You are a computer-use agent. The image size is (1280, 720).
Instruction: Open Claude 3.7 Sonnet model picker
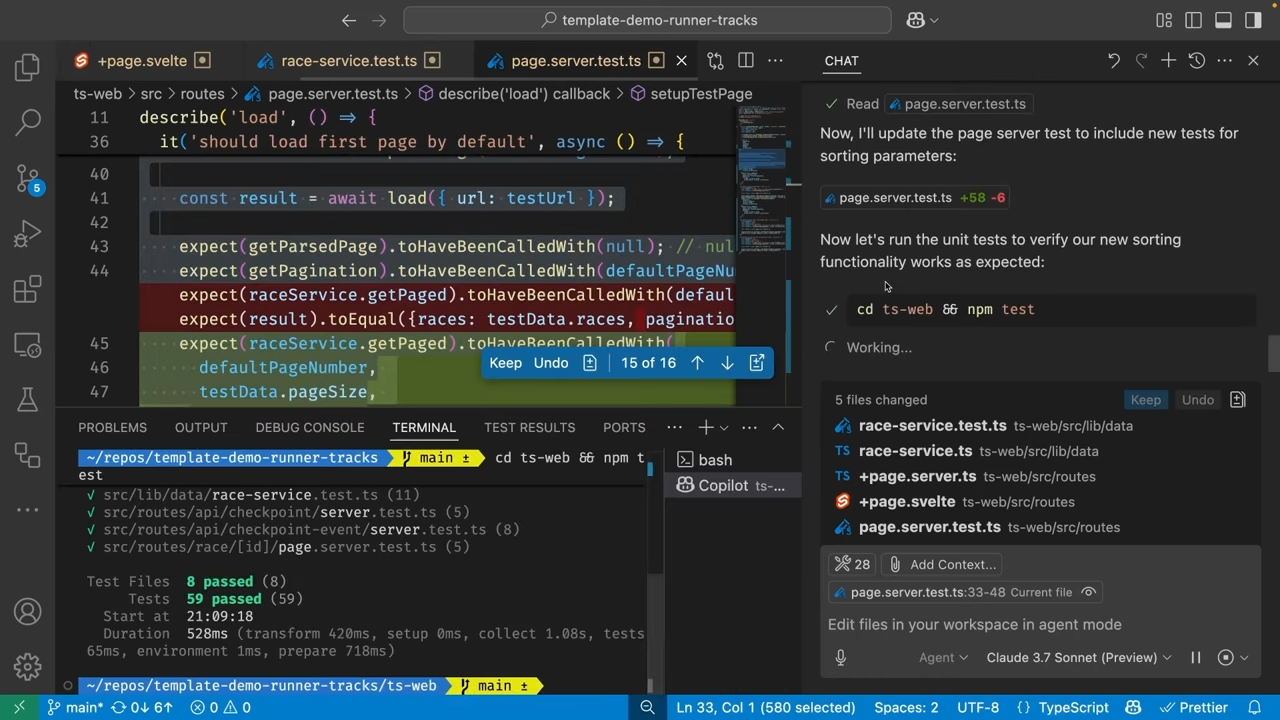pyautogui.click(x=1078, y=657)
